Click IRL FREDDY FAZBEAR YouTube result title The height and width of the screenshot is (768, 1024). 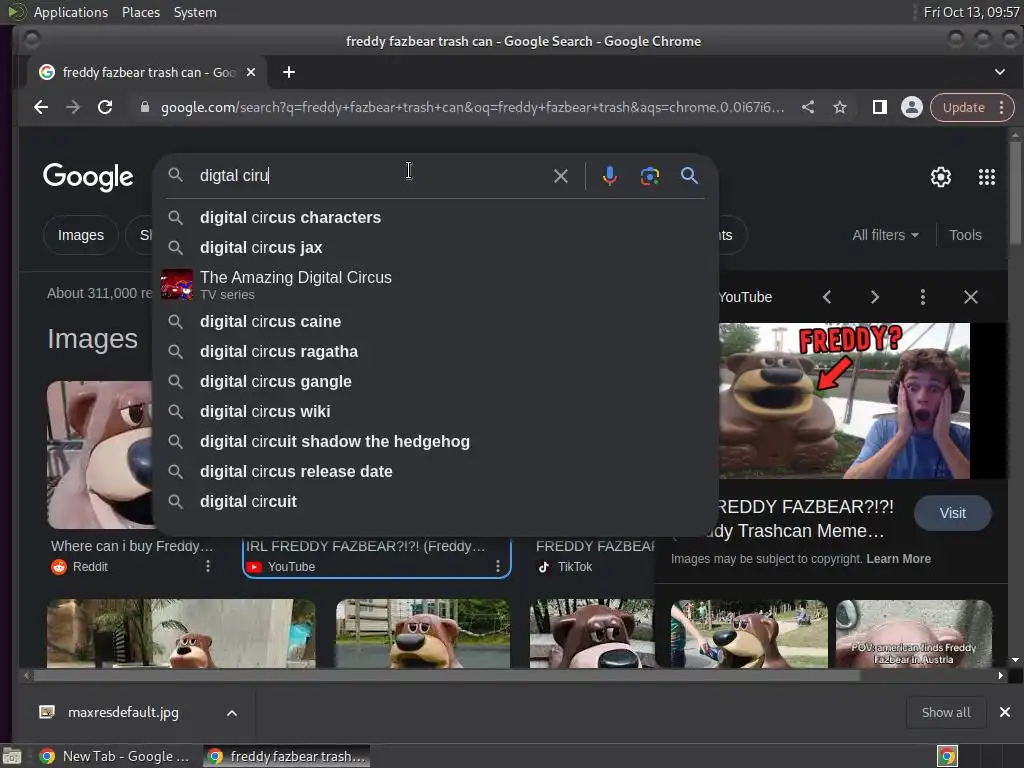(365, 547)
